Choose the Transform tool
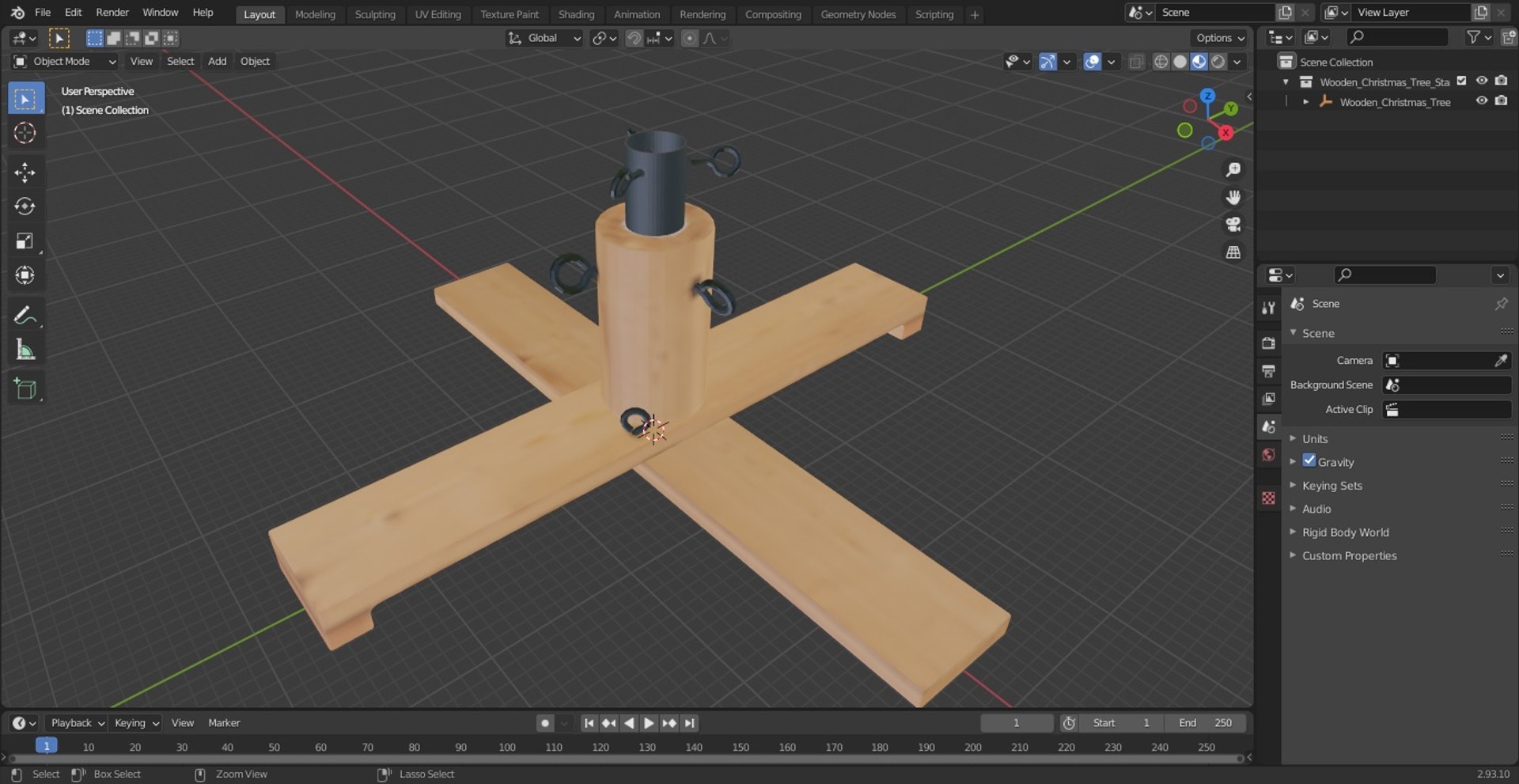The image size is (1519, 784). tap(25, 275)
